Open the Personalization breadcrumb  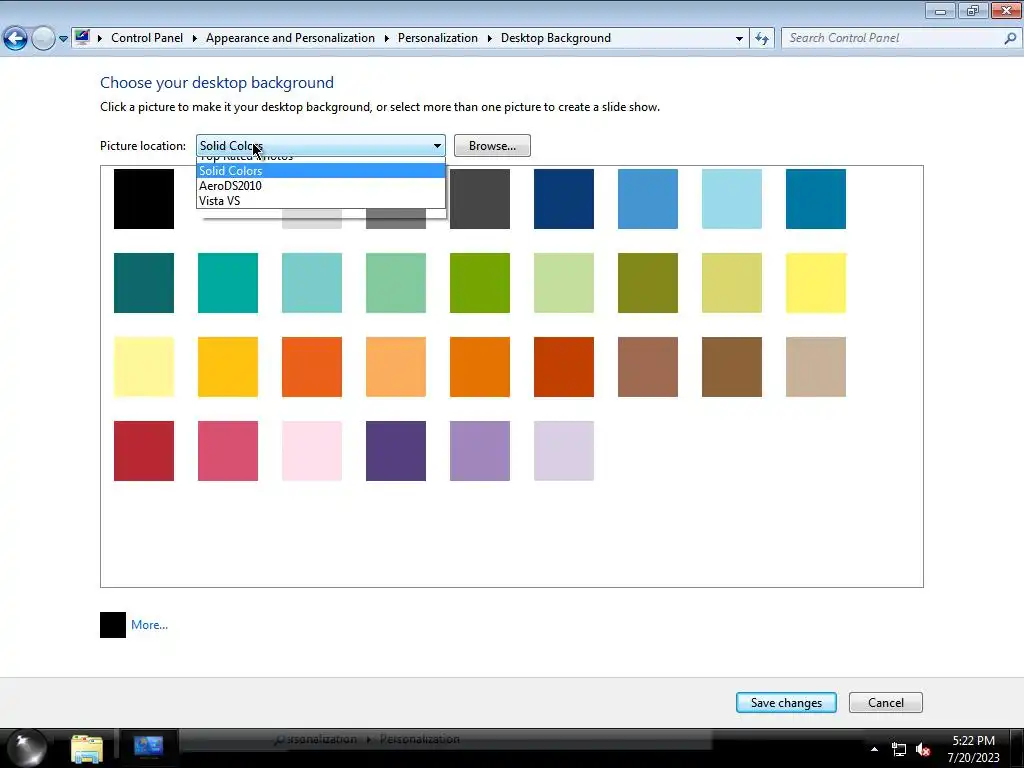pos(438,38)
